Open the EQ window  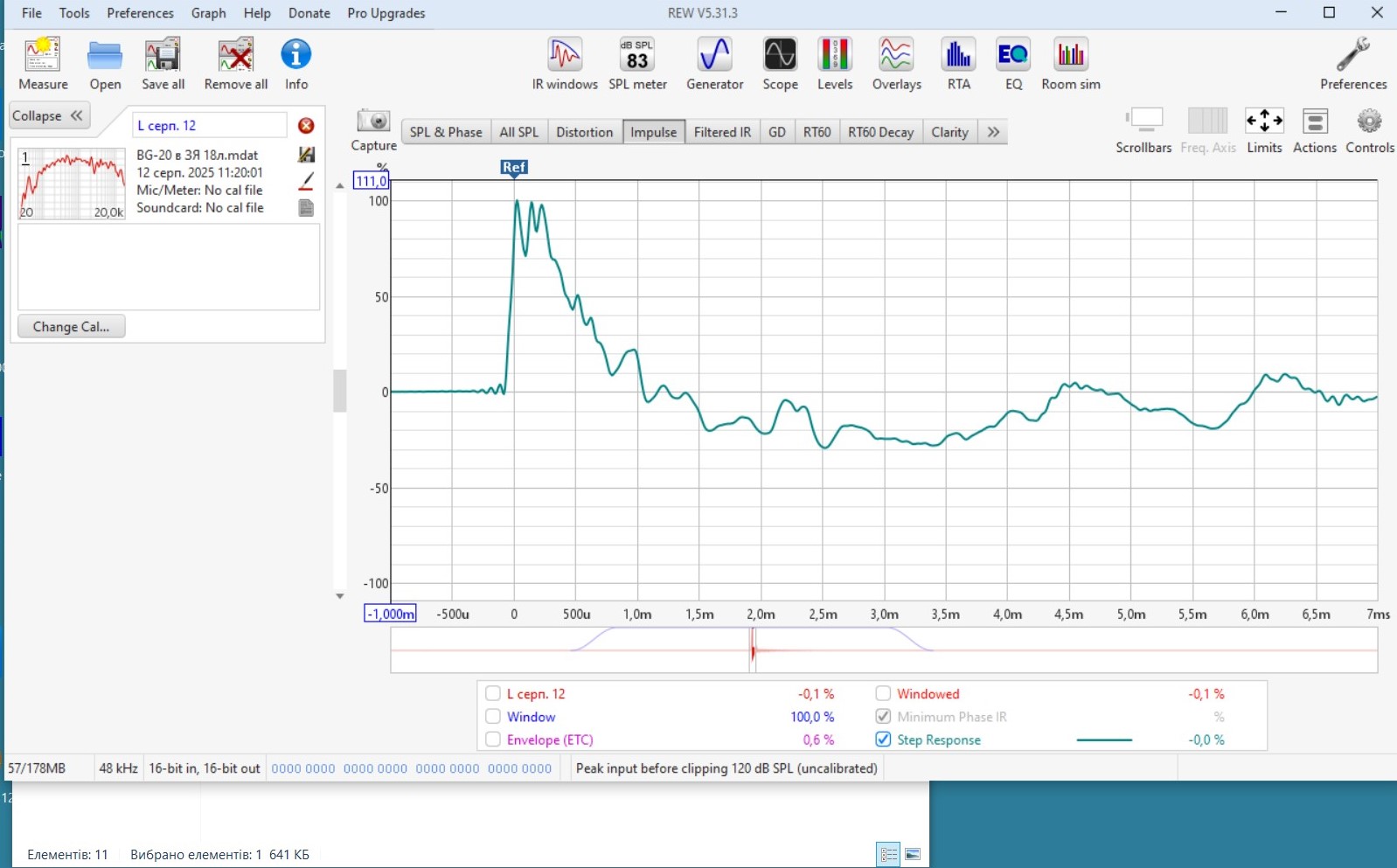coord(1013,64)
